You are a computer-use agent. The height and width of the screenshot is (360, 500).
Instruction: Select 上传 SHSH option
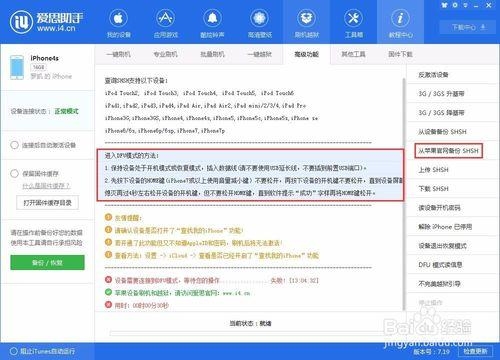[433, 170]
